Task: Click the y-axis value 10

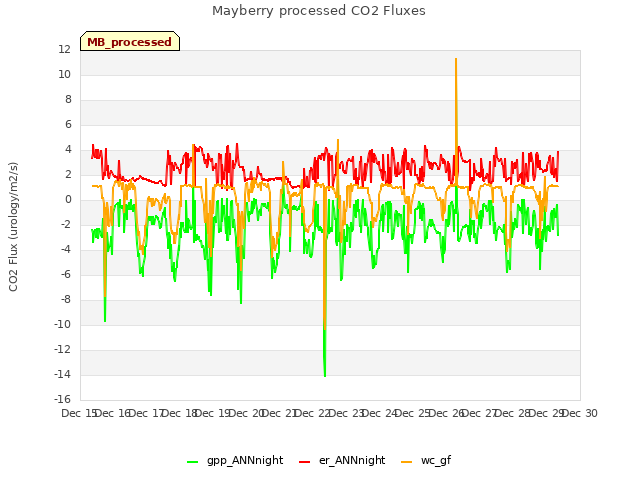Action: pos(64,74)
